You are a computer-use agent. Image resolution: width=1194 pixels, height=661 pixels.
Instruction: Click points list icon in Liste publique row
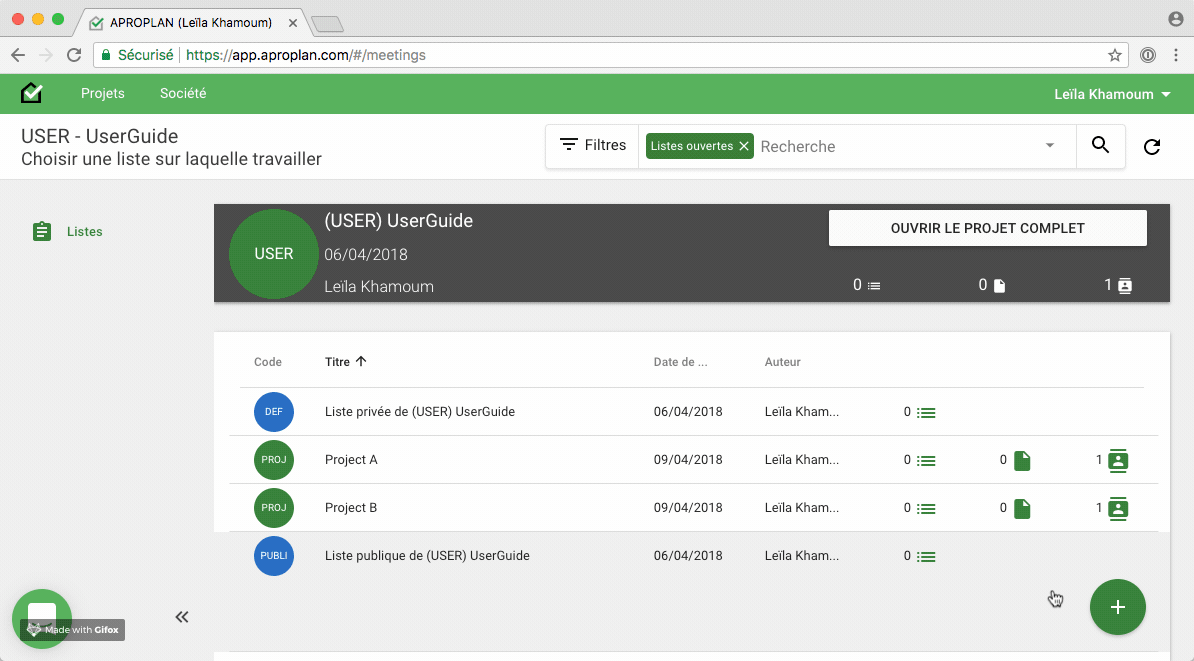pos(926,557)
